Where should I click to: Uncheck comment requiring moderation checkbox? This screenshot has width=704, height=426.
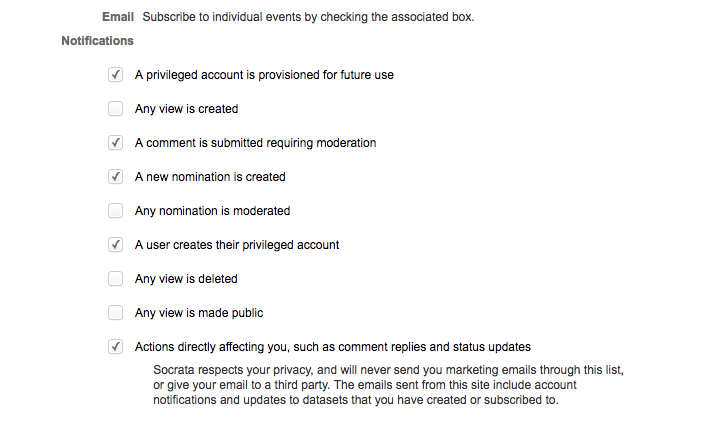[115, 143]
